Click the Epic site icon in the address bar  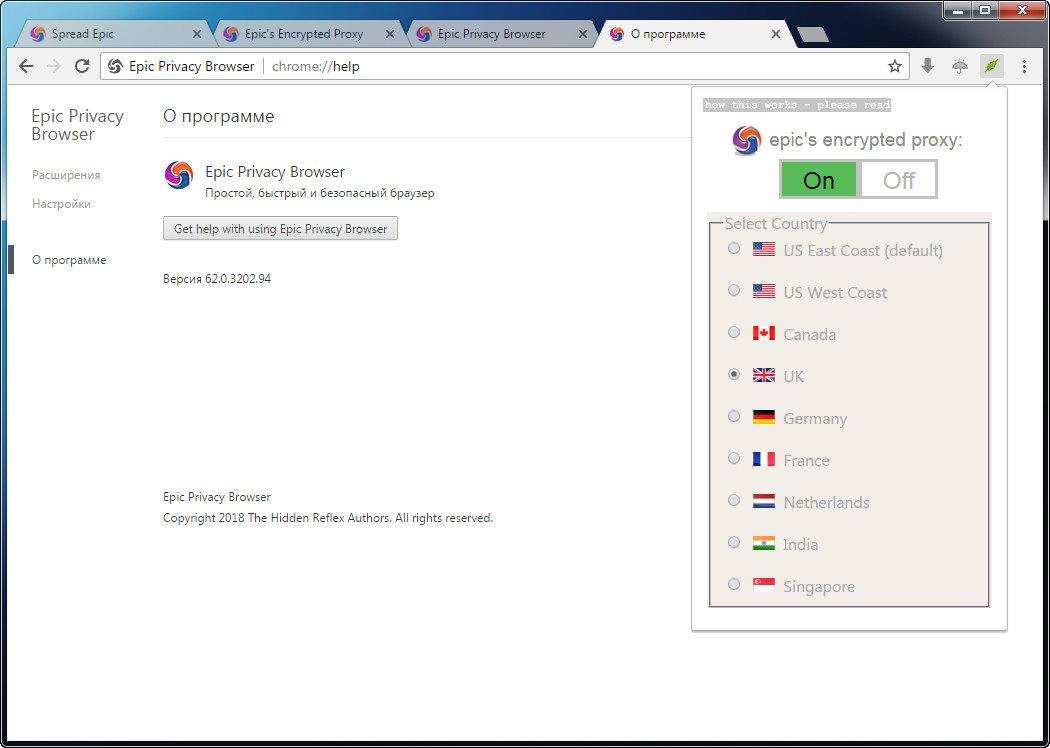click(115, 66)
